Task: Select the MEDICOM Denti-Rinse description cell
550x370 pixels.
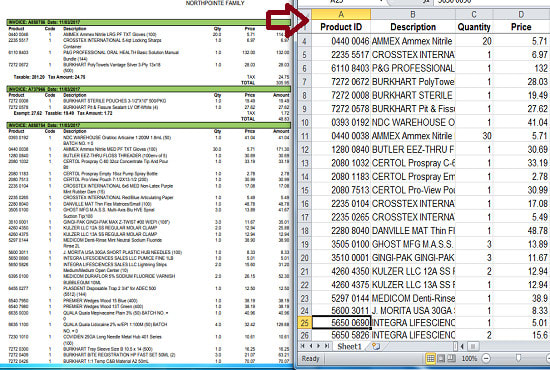Action: pos(413,298)
